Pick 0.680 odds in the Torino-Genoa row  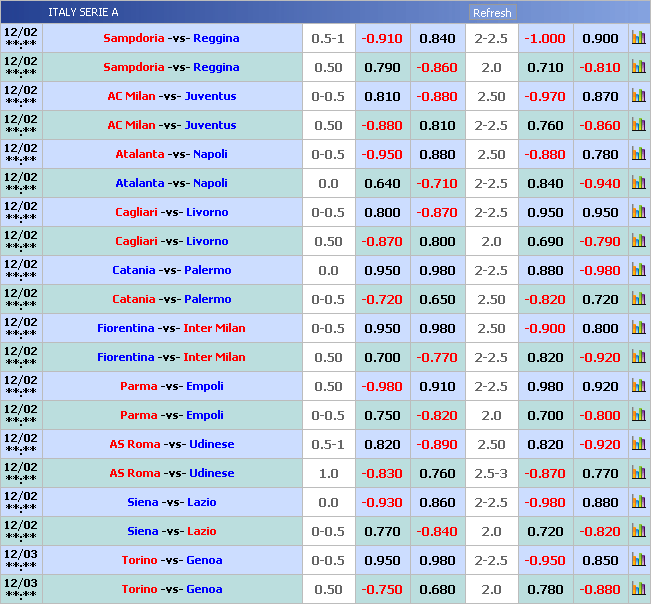coord(437,589)
